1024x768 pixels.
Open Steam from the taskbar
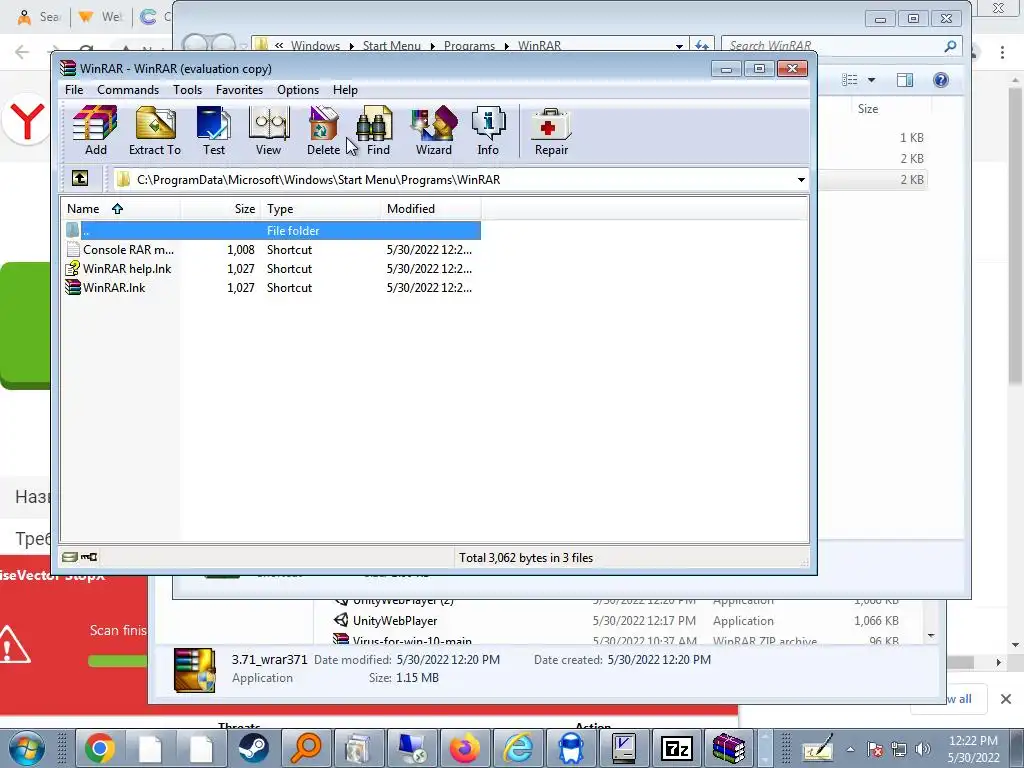[x=253, y=748]
